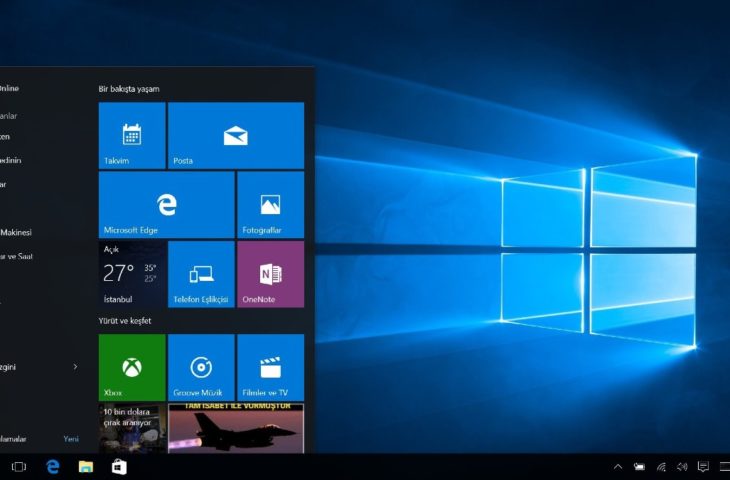Image resolution: width=730 pixels, height=480 pixels.
Task: Launch the Microsoft Edge tile
Action: (x=167, y=205)
